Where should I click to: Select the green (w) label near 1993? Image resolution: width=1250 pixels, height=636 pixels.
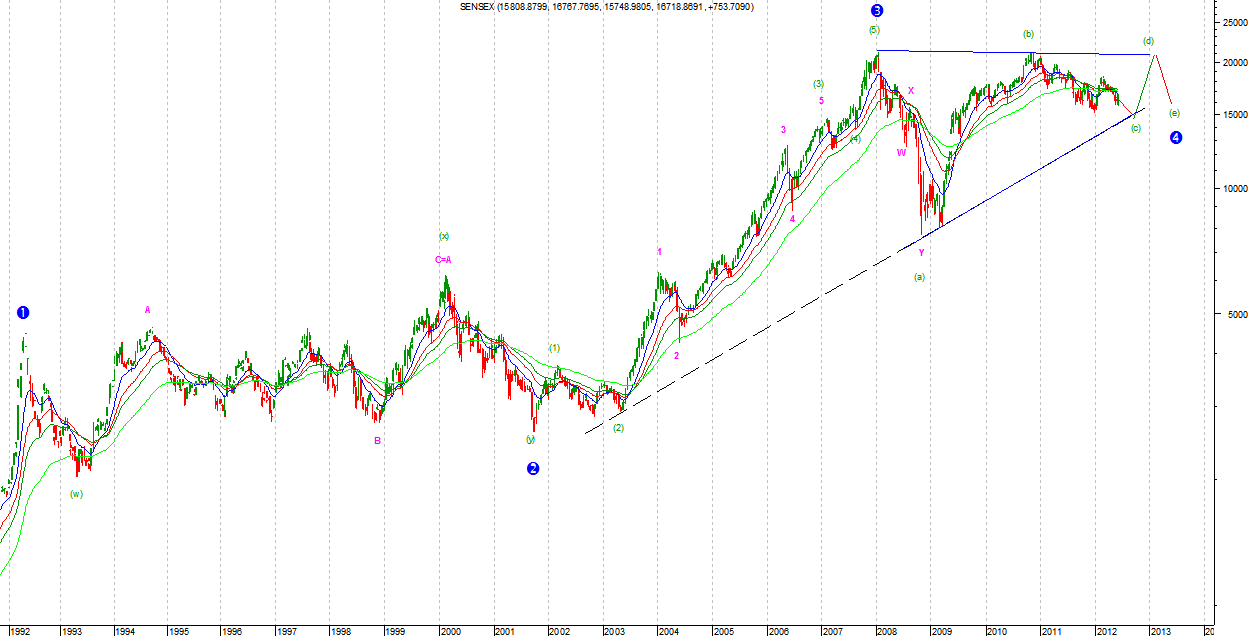pyautogui.click(x=76, y=493)
